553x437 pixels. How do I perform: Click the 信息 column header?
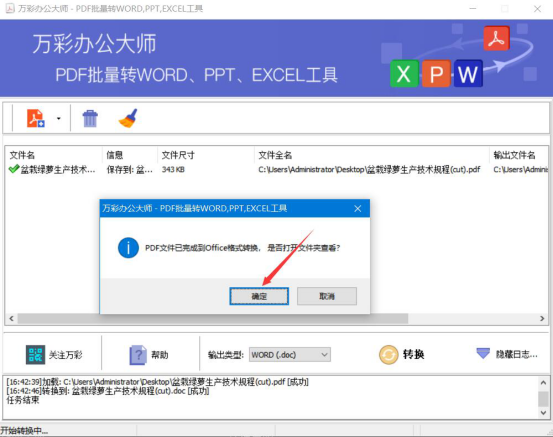click(115, 155)
